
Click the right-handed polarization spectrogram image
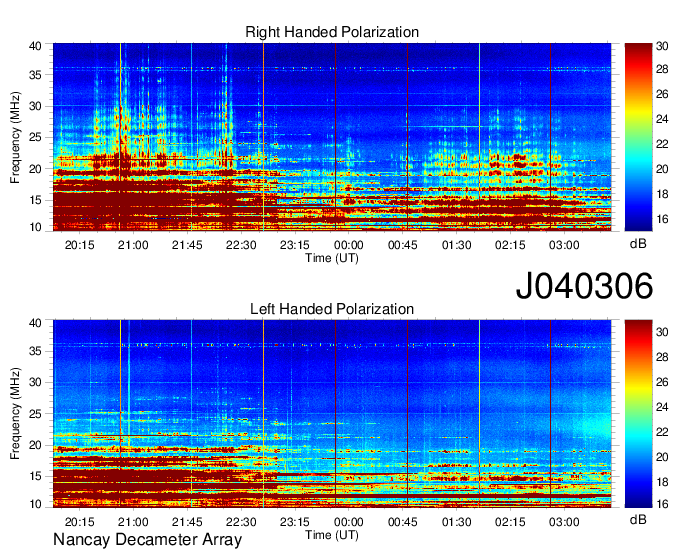[332, 137]
